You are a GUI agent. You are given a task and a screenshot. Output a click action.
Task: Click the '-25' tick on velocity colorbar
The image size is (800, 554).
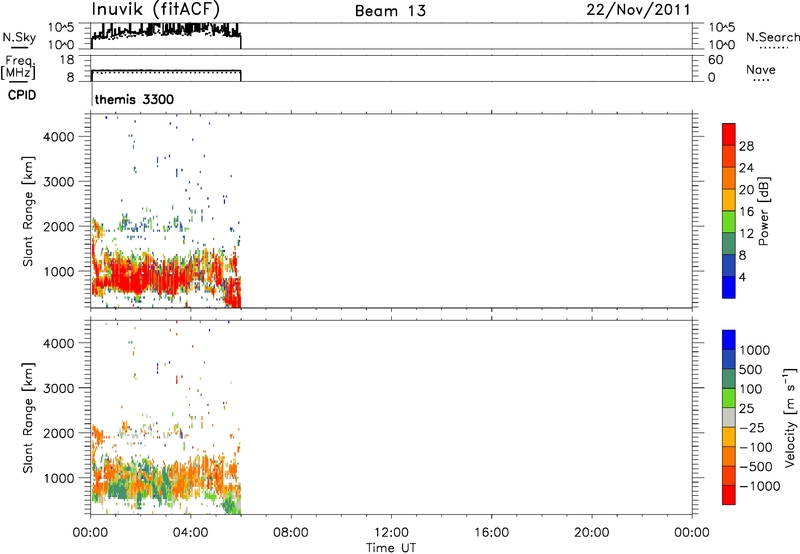click(752, 428)
